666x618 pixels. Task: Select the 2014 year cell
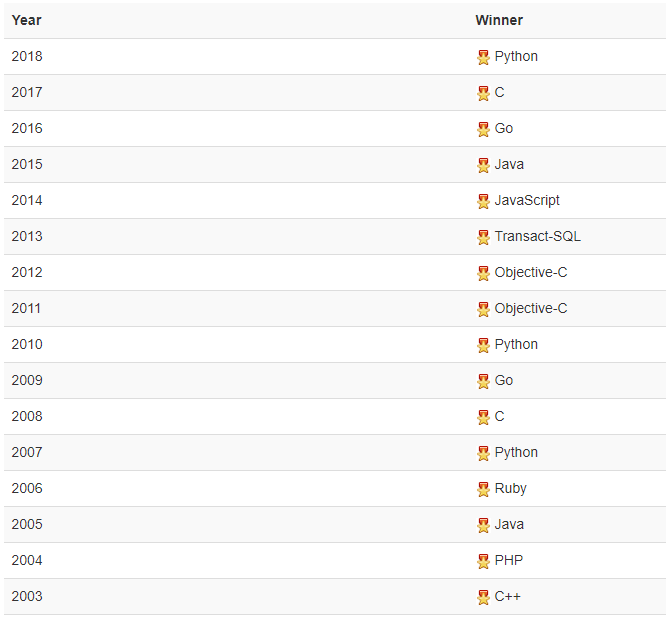pos(27,200)
